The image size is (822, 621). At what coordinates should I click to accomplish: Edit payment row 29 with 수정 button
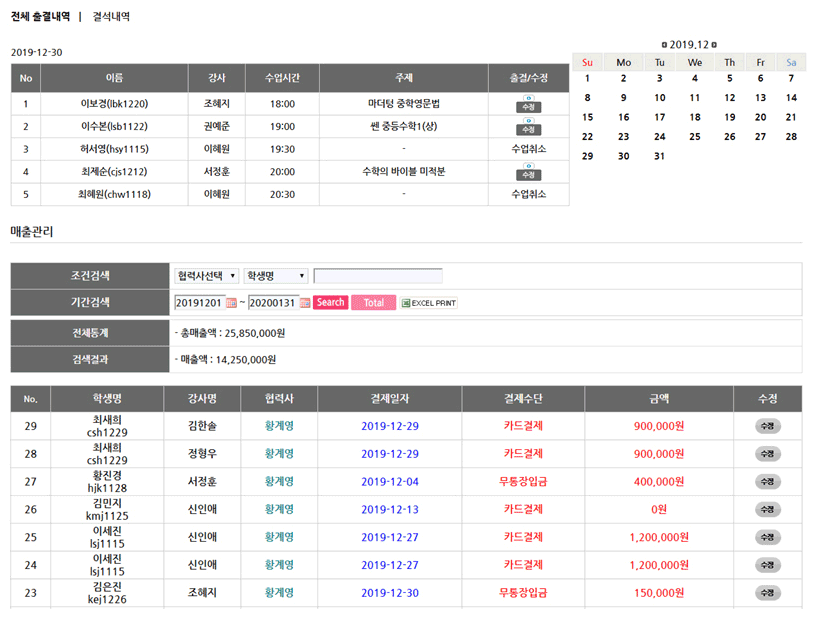(x=767, y=426)
